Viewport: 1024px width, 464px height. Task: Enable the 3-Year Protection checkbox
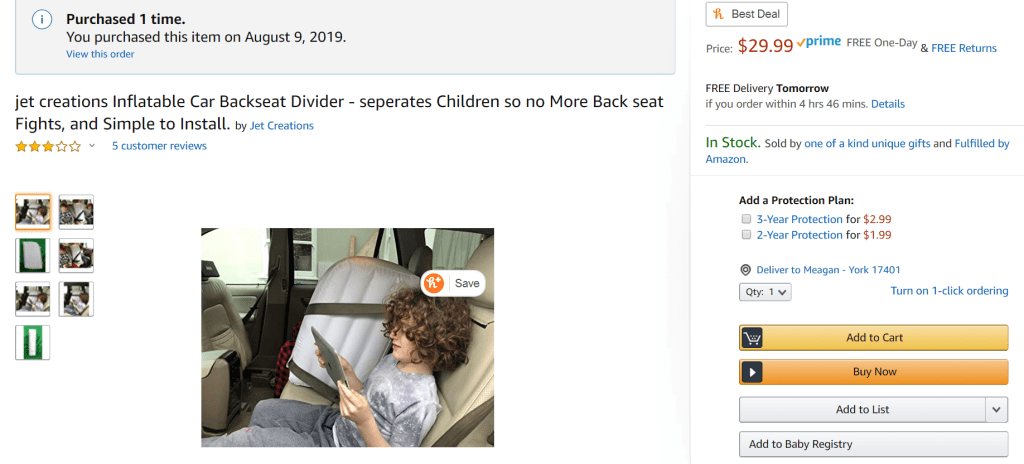pos(746,219)
